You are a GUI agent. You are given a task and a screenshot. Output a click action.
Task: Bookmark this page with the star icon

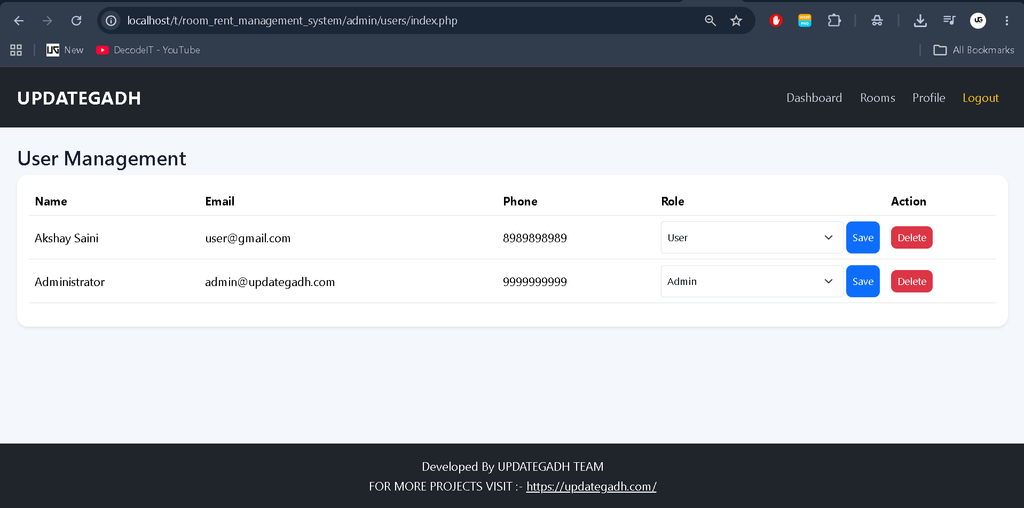[736, 21]
